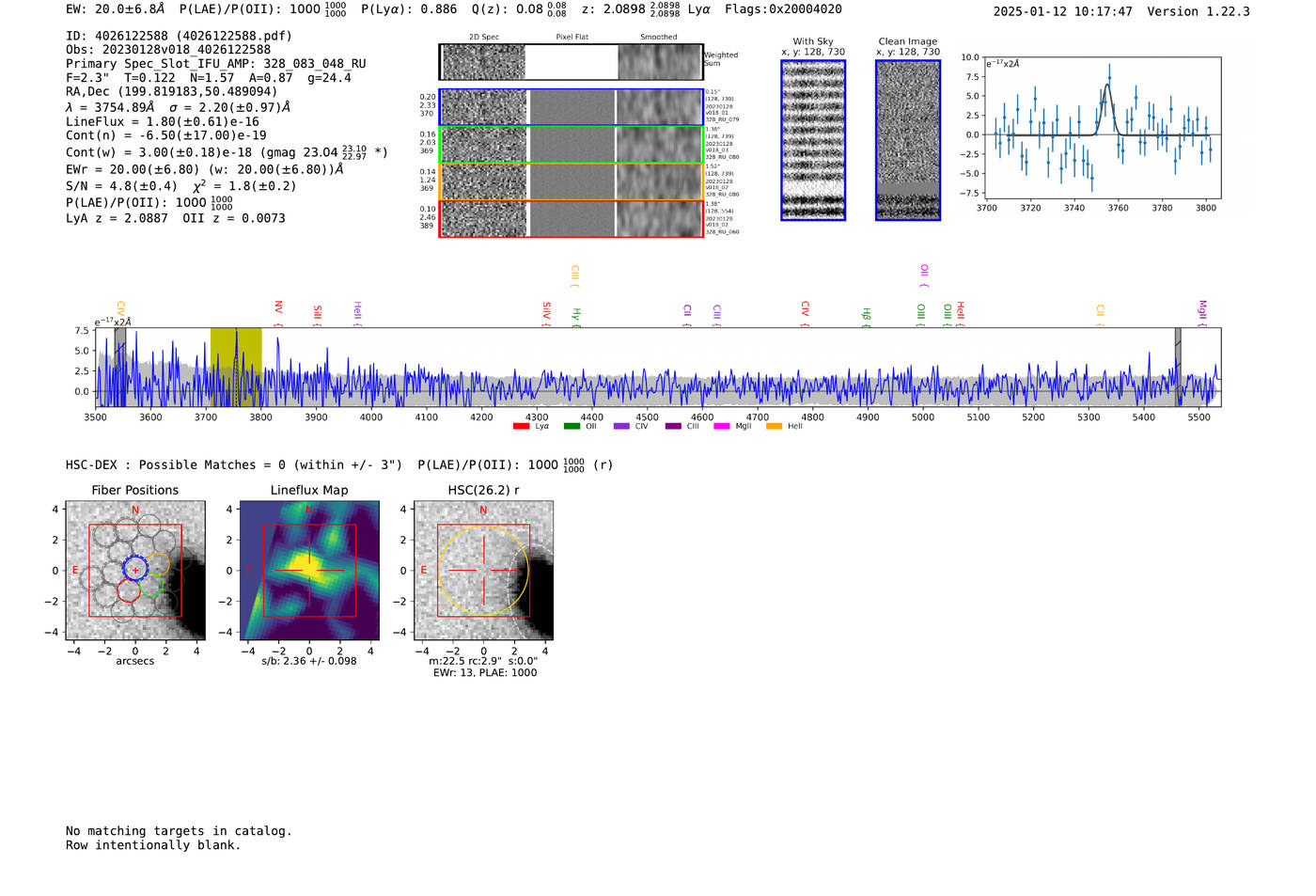Open the HSC(26.2) r image
Screen dimensions: 1316x896
(483, 571)
